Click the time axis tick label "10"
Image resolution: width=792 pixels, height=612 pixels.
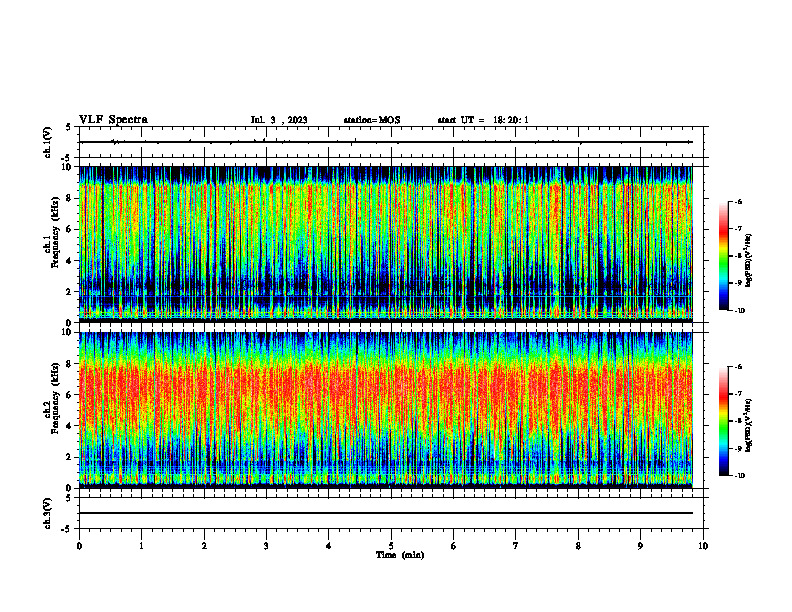(703, 546)
